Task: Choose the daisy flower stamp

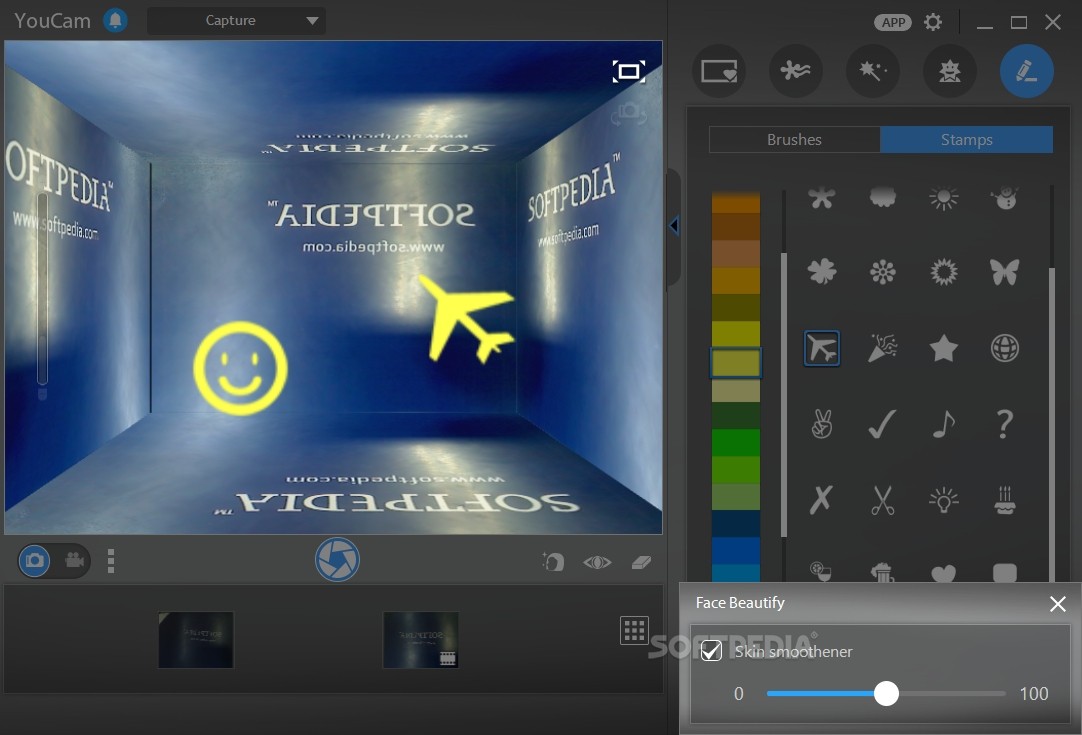Action: click(x=883, y=272)
